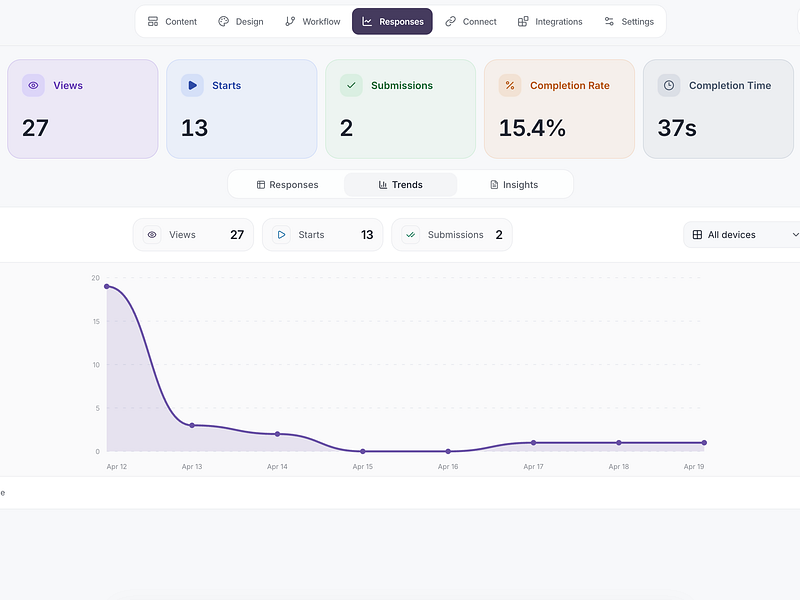Click the palette icon beside Design
Viewport: 800px width, 600px height.
click(223, 21)
